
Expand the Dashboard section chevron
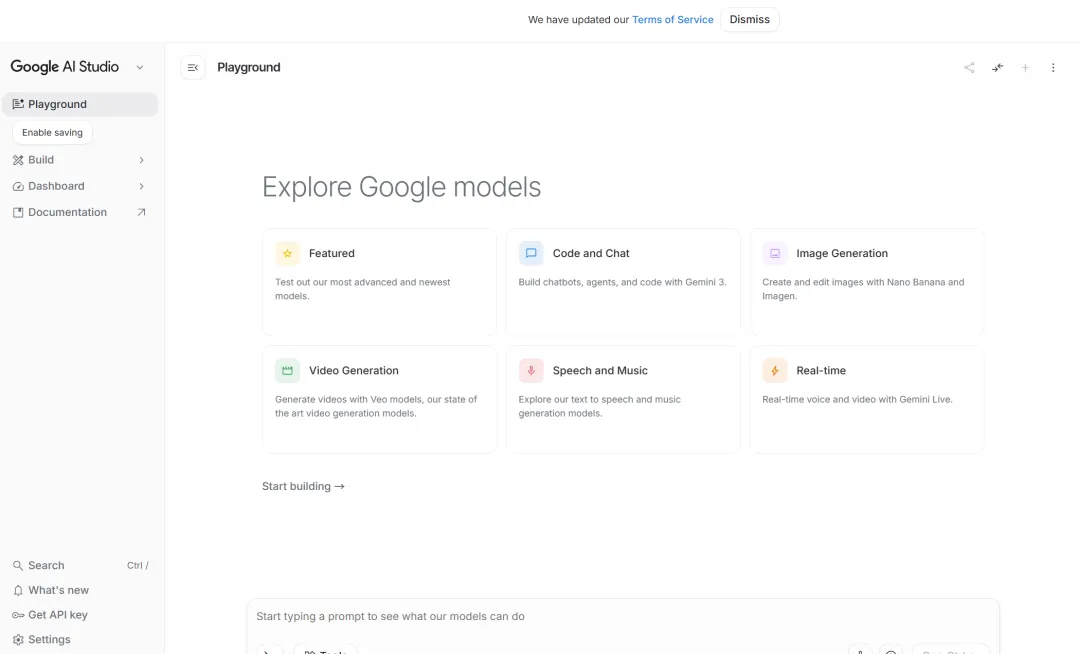point(141,186)
